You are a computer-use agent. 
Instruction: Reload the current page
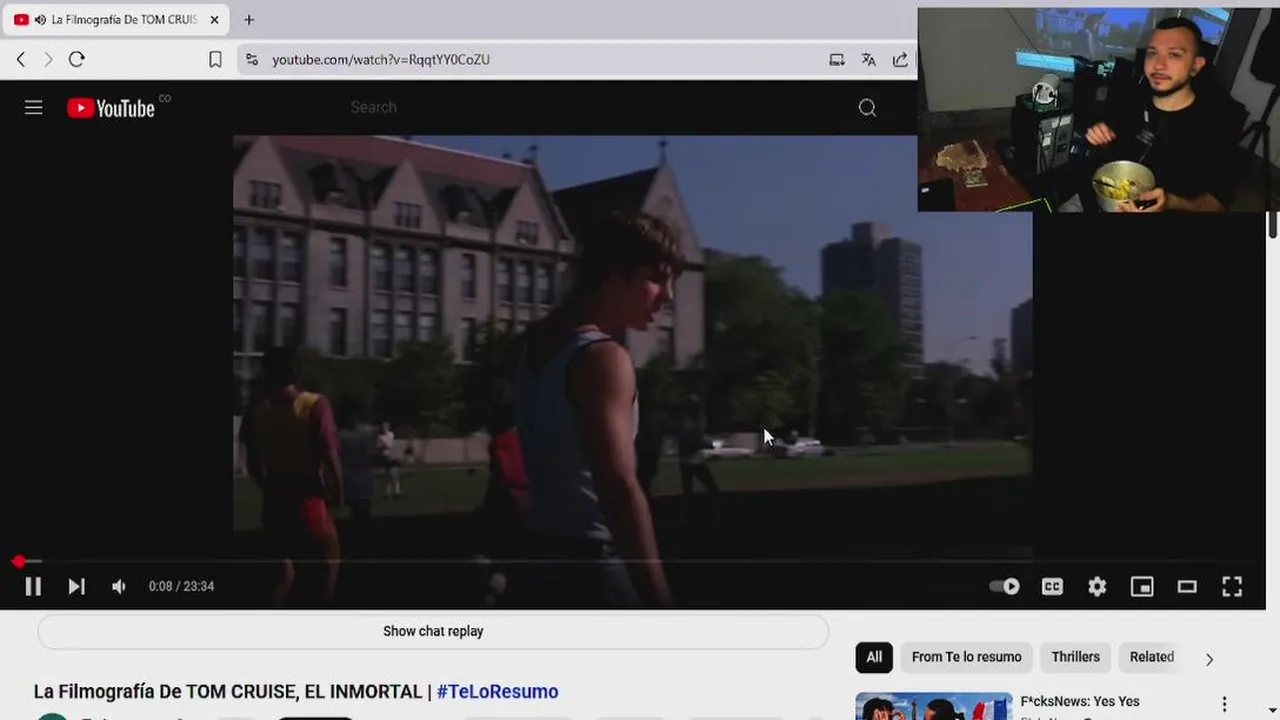[76, 60]
